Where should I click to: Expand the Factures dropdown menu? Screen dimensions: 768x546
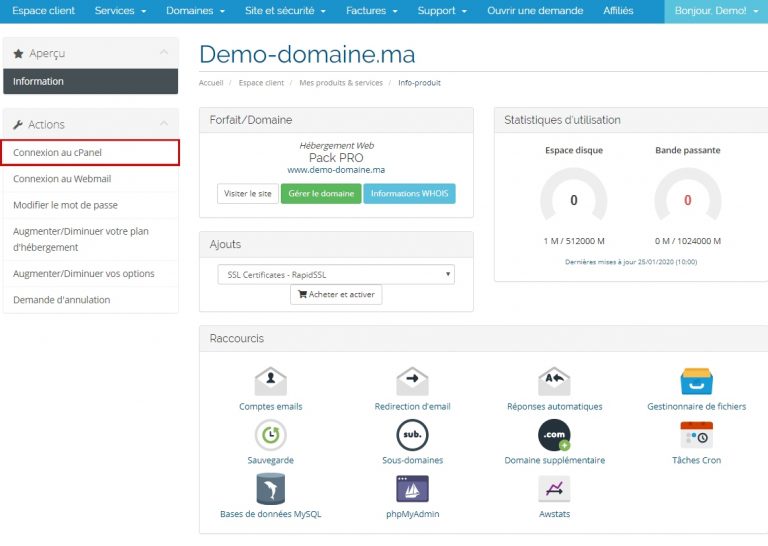click(372, 11)
